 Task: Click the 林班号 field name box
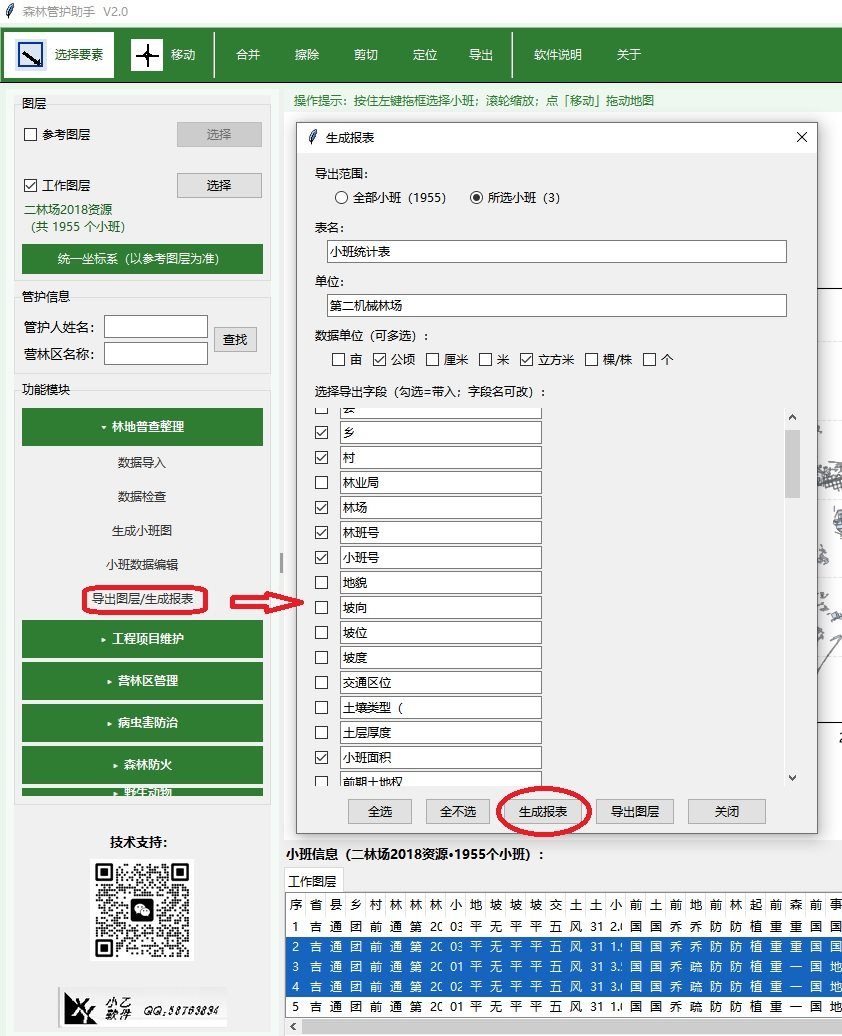[441, 533]
